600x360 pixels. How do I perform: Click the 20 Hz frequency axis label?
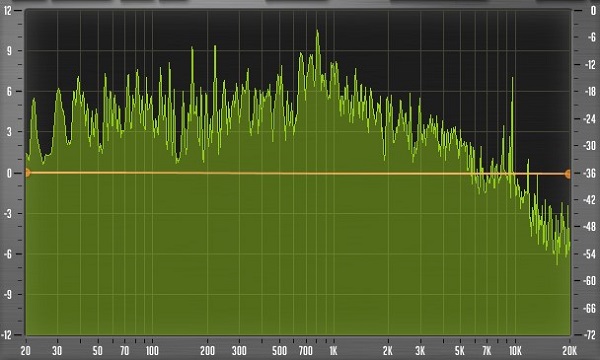coord(26,350)
